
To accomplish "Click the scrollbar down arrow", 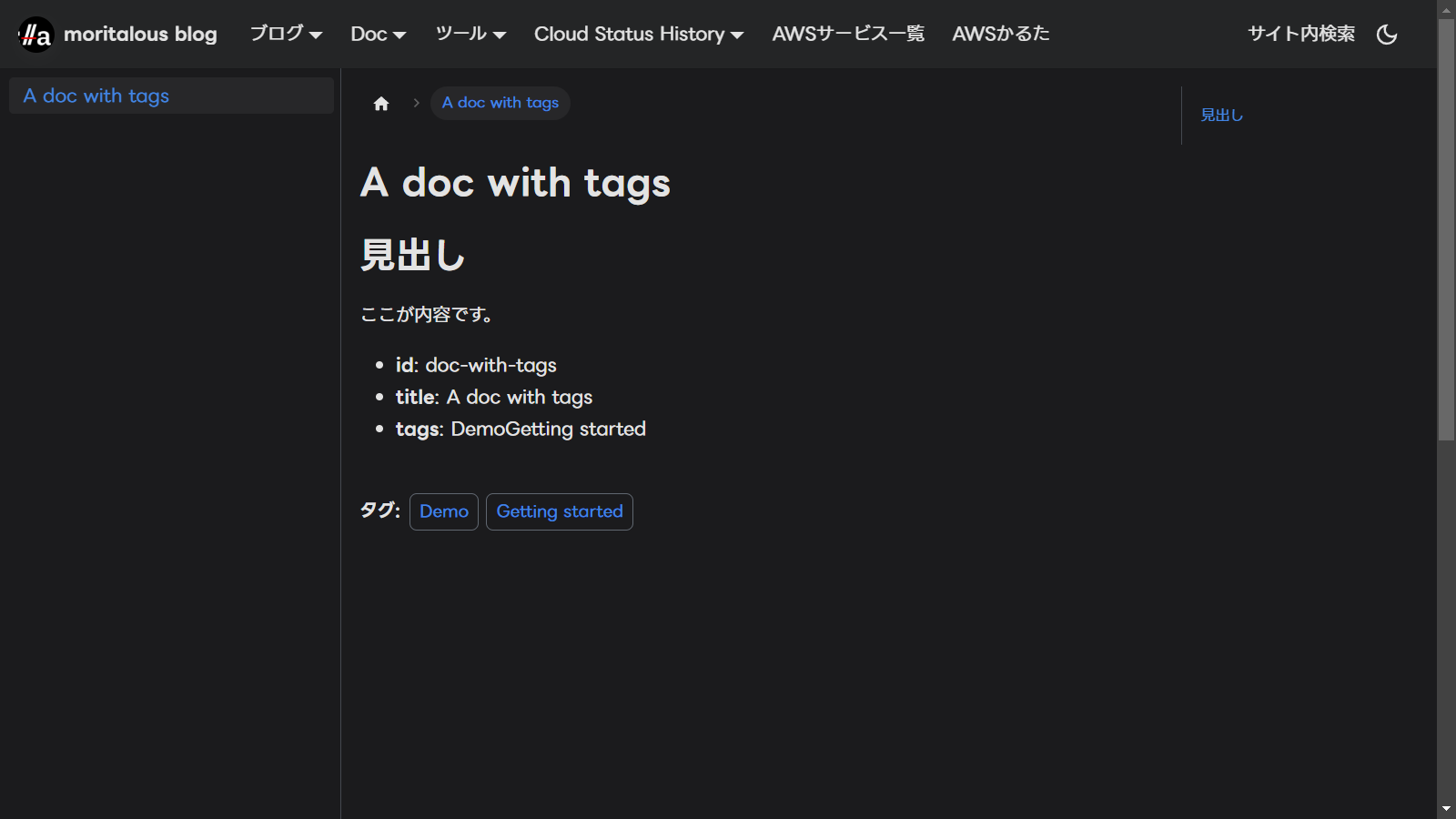I will click(1446, 809).
